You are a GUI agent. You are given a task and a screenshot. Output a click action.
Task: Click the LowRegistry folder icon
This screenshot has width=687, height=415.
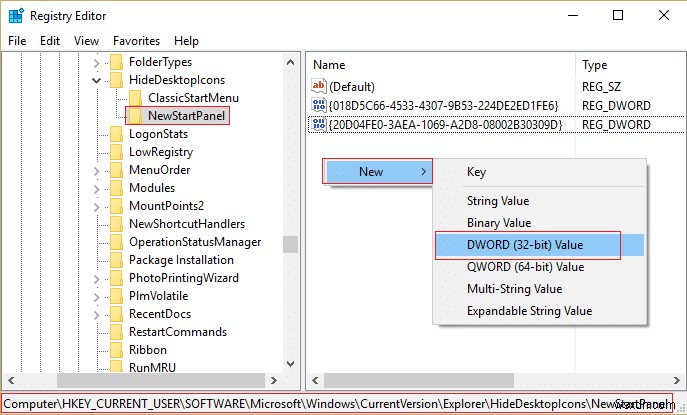point(117,152)
